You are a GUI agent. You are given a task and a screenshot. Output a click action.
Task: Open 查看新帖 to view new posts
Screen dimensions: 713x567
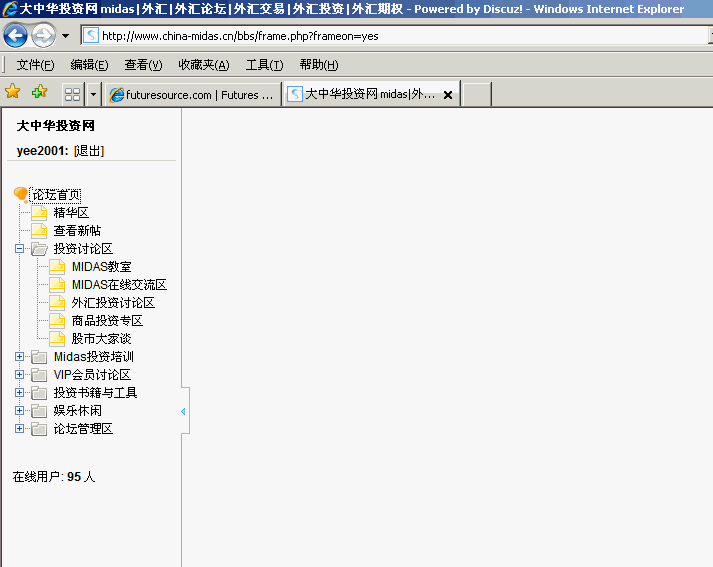tap(77, 231)
